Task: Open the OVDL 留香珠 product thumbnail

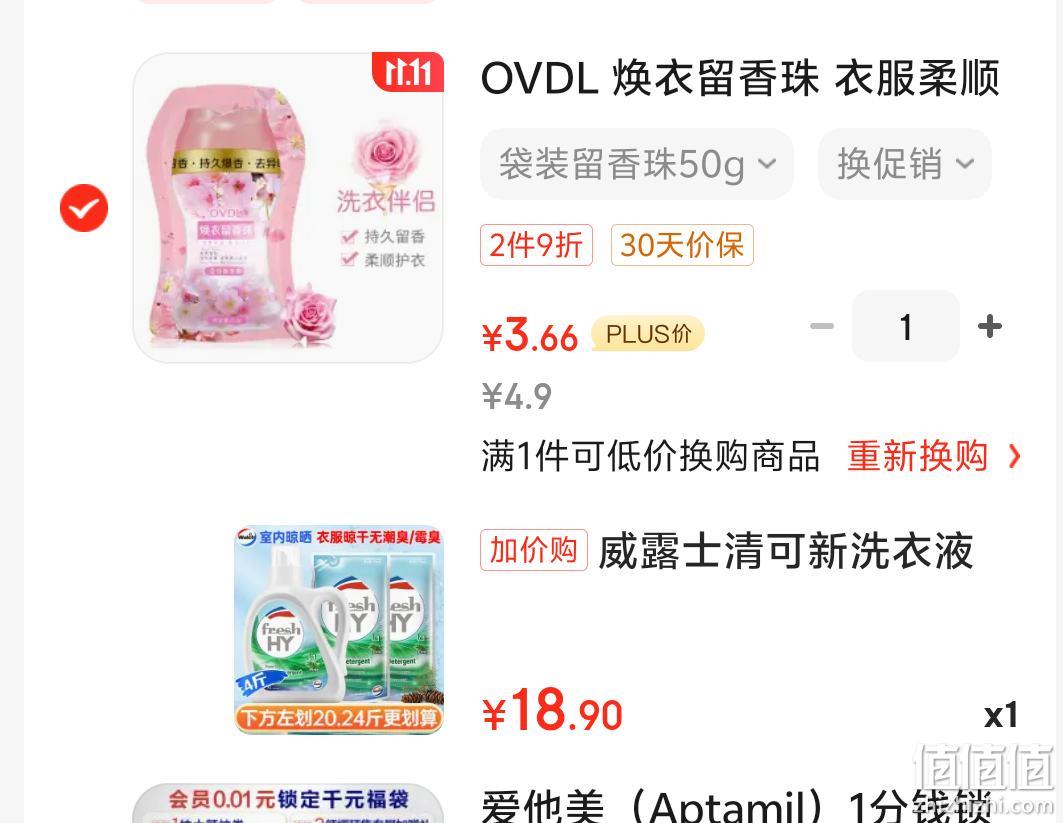Action: (x=288, y=207)
